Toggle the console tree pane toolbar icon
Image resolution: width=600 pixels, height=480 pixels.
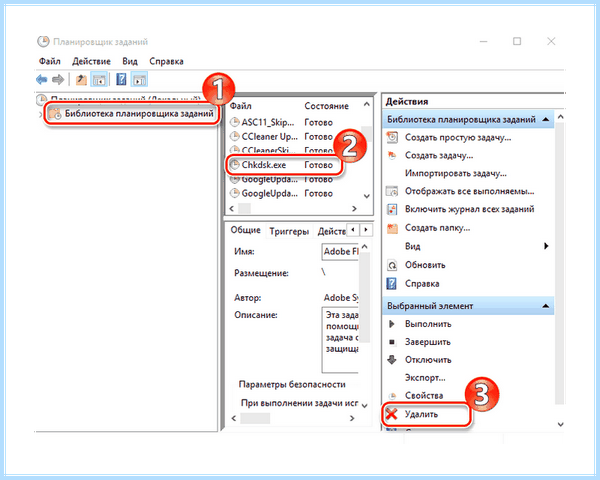[99, 80]
